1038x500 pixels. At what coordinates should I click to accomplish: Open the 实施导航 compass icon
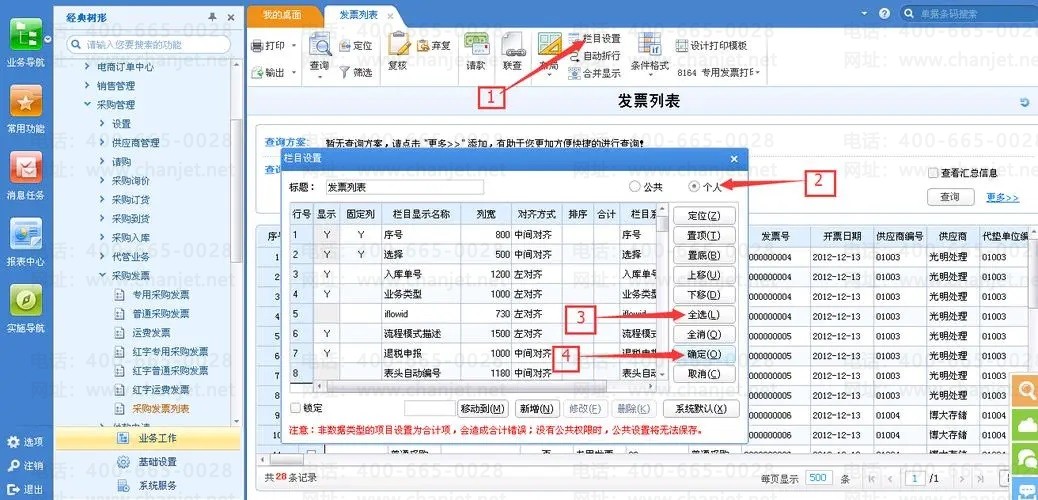click(25, 301)
